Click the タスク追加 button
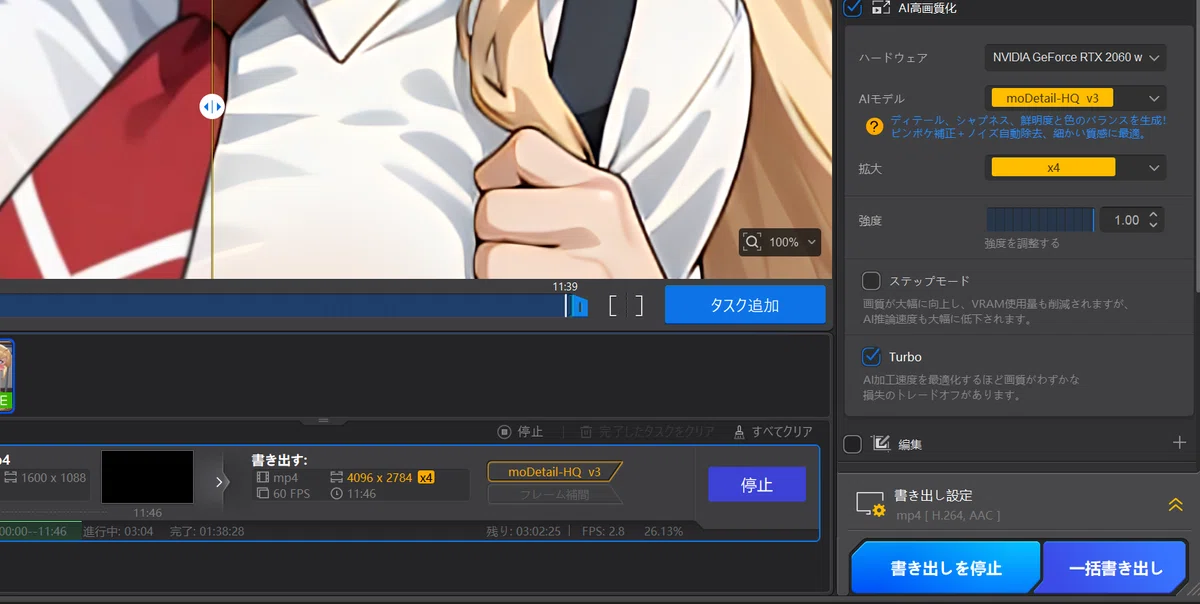 pyautogui.click(x=745, y=305)
